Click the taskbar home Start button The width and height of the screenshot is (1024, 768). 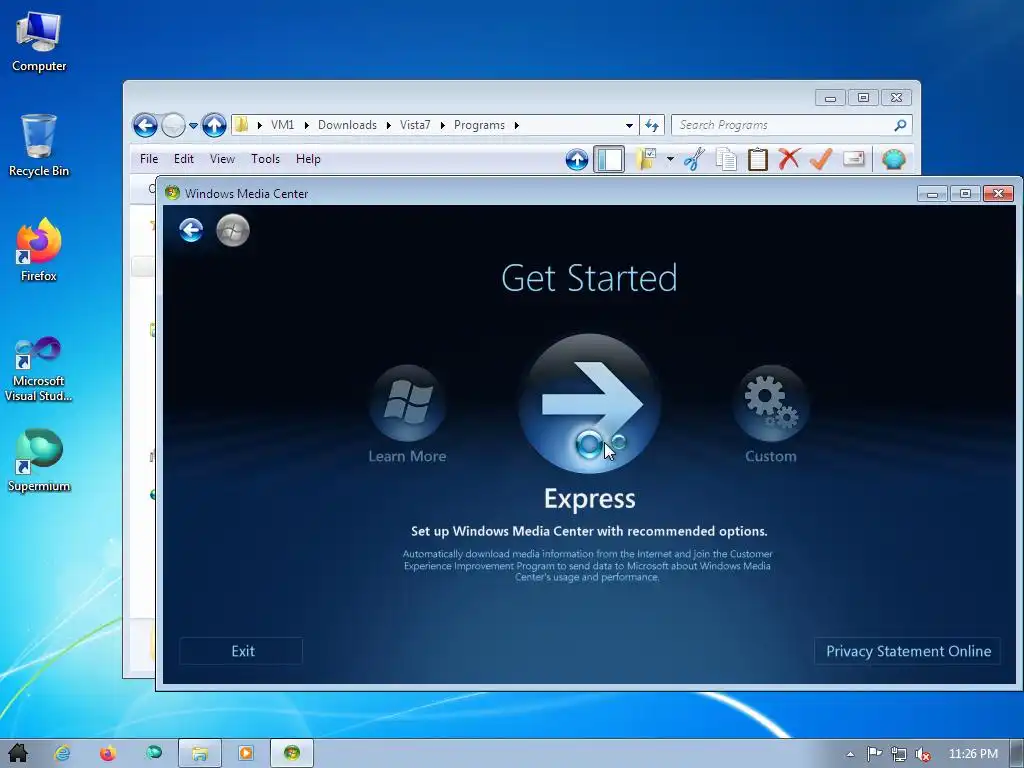(x=18, y=753)
